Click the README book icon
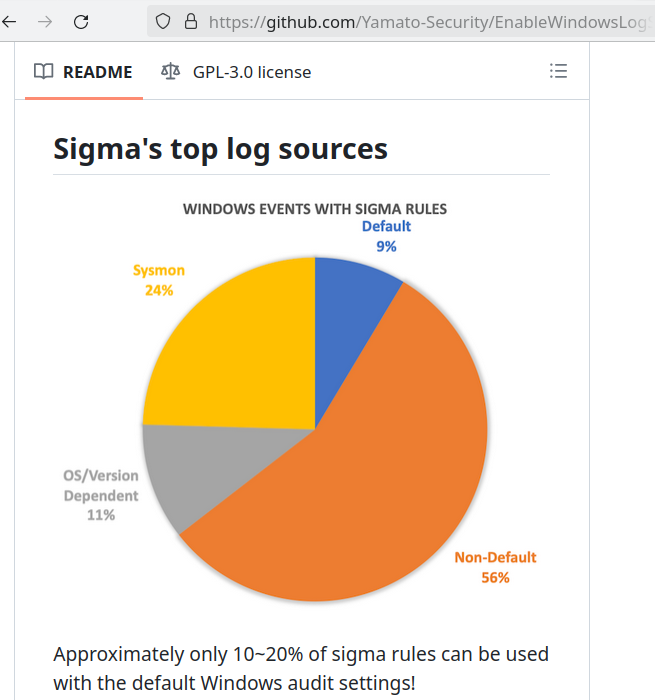The width and height of the screenshot is (655, 700). [x=44, y=71]
